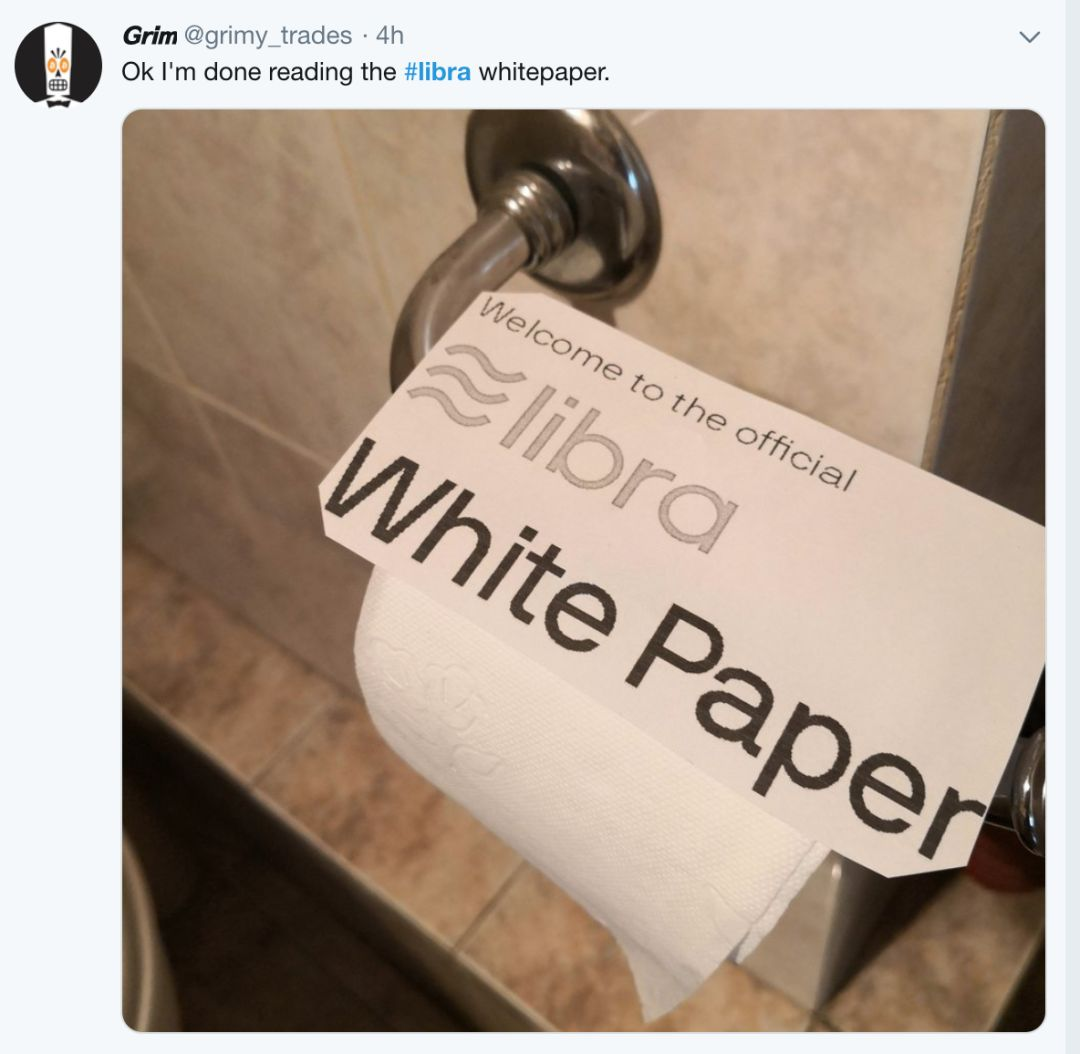Visit the @grimy_trades handle

click(267, 36)
